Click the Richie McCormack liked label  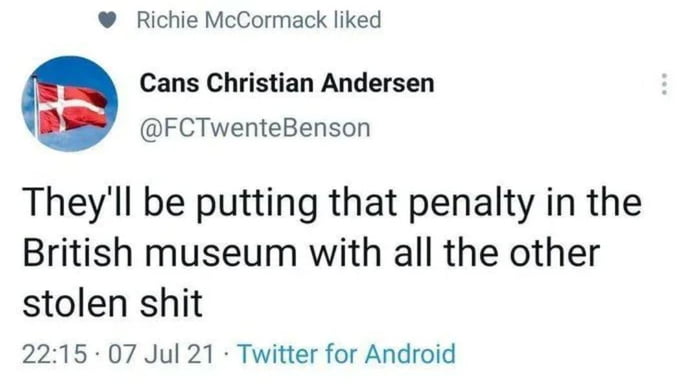coord(259,21)
